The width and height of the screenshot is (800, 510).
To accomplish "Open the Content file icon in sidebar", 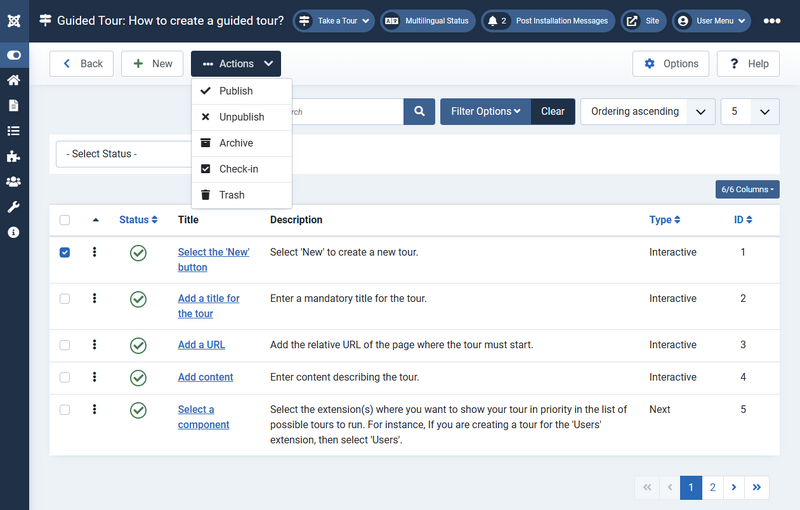I will 14,105.
